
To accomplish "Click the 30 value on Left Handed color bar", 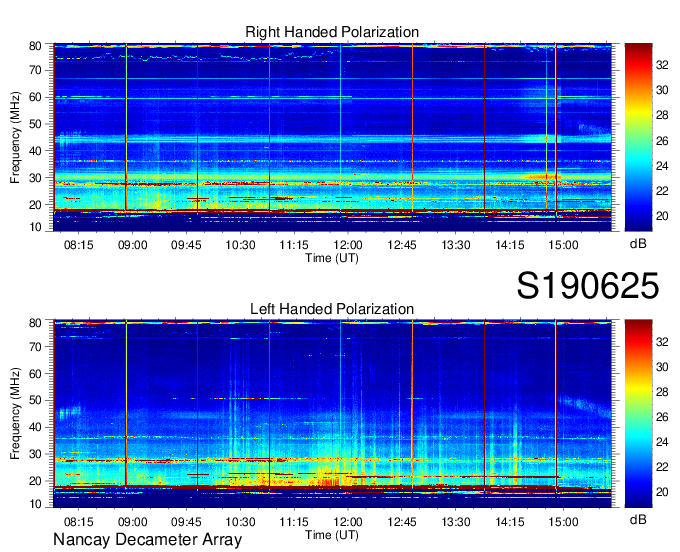I will pos(662,367).
